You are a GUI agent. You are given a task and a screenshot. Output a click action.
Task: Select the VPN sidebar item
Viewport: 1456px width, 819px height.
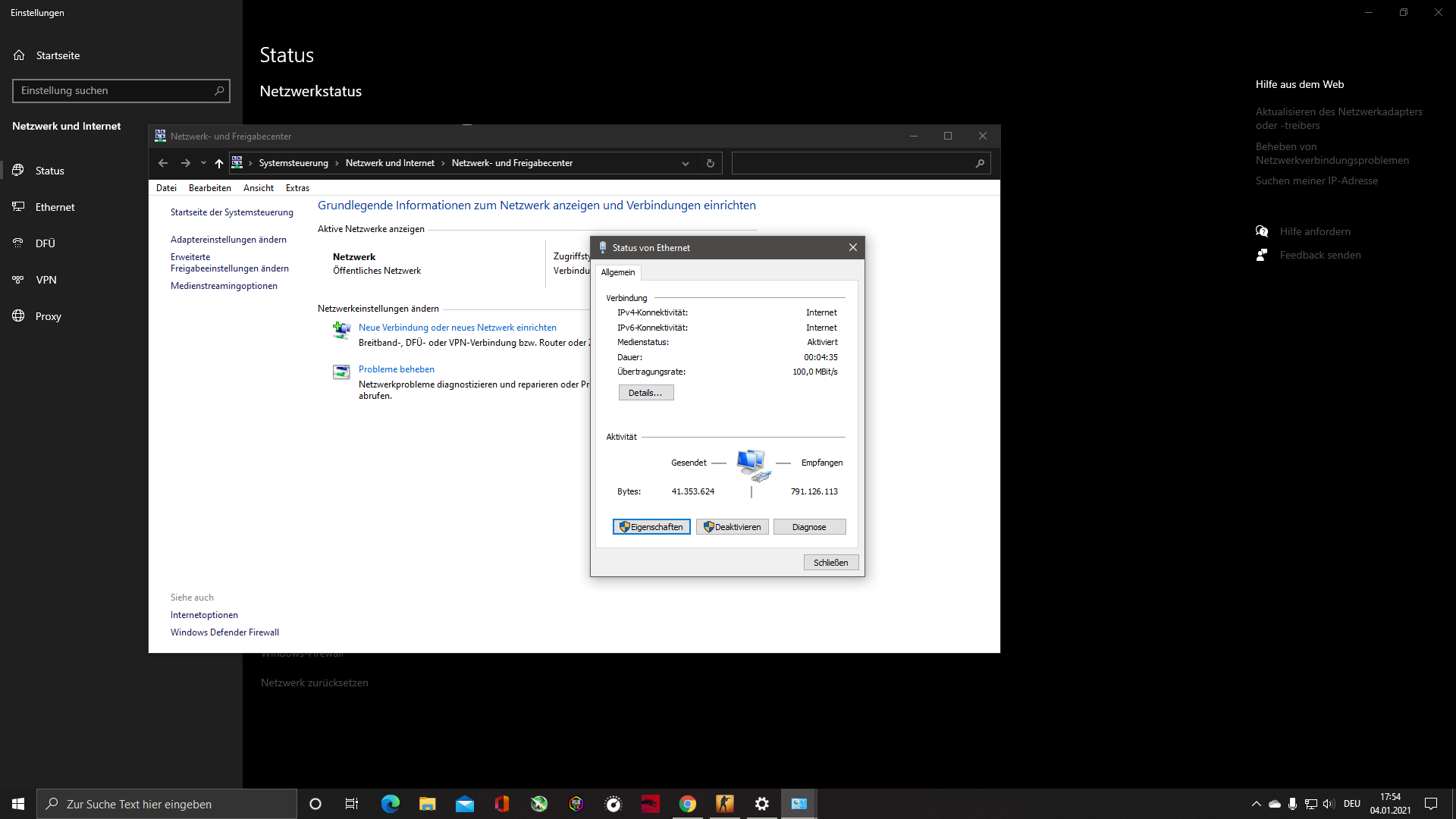point(46,279)
